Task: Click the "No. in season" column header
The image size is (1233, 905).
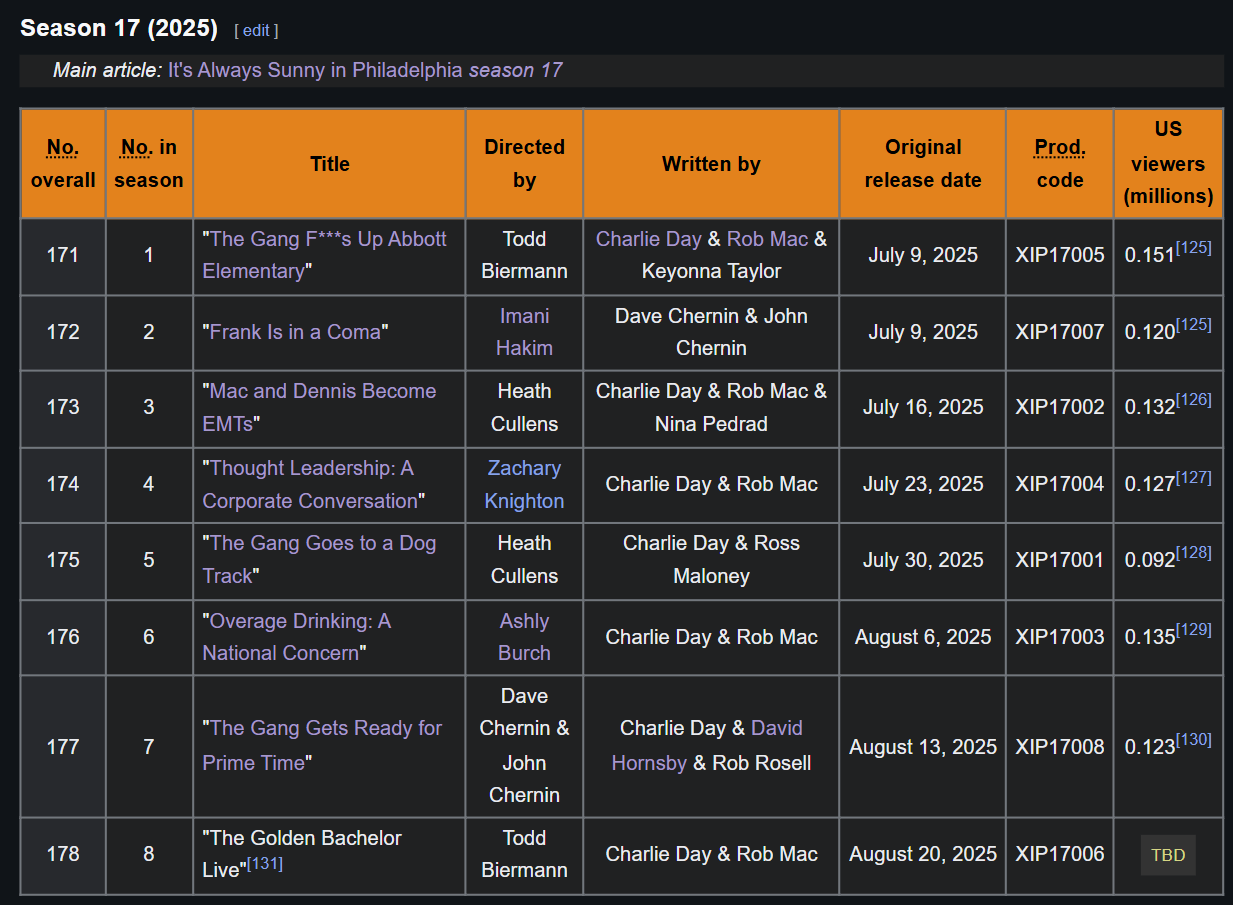Action: pos(149,164)
